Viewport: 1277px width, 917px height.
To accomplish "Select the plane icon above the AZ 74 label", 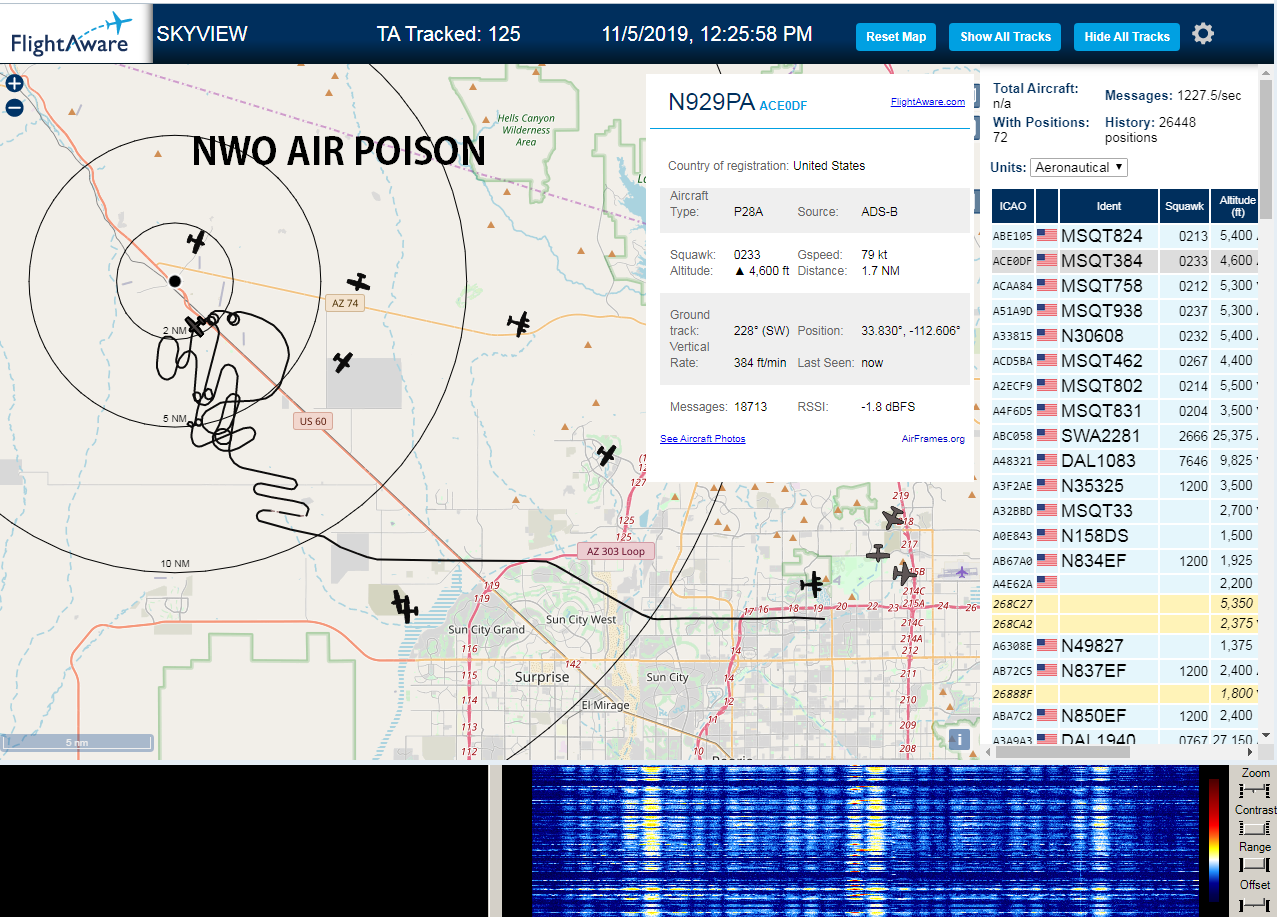I will (358, 283).
